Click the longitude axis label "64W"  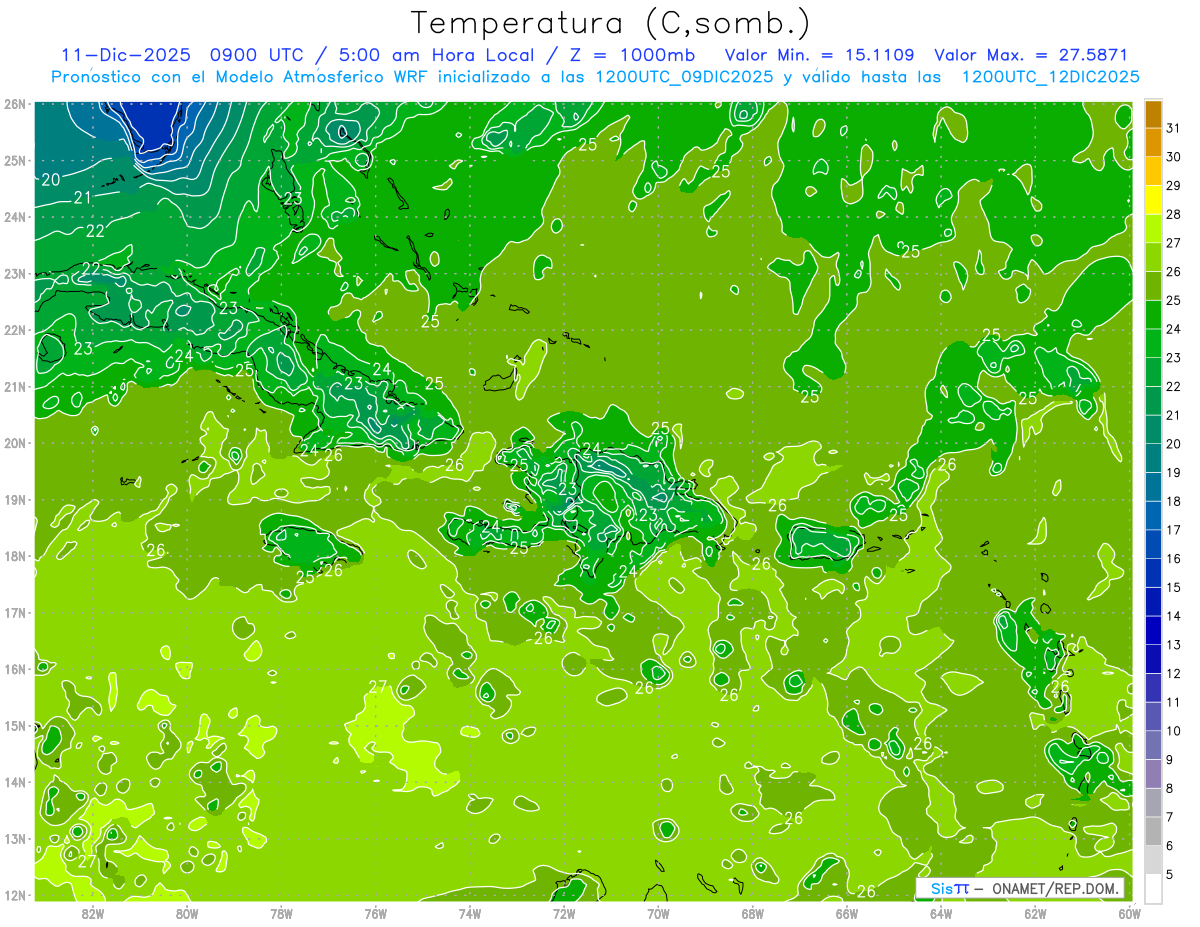pos(941,913)
